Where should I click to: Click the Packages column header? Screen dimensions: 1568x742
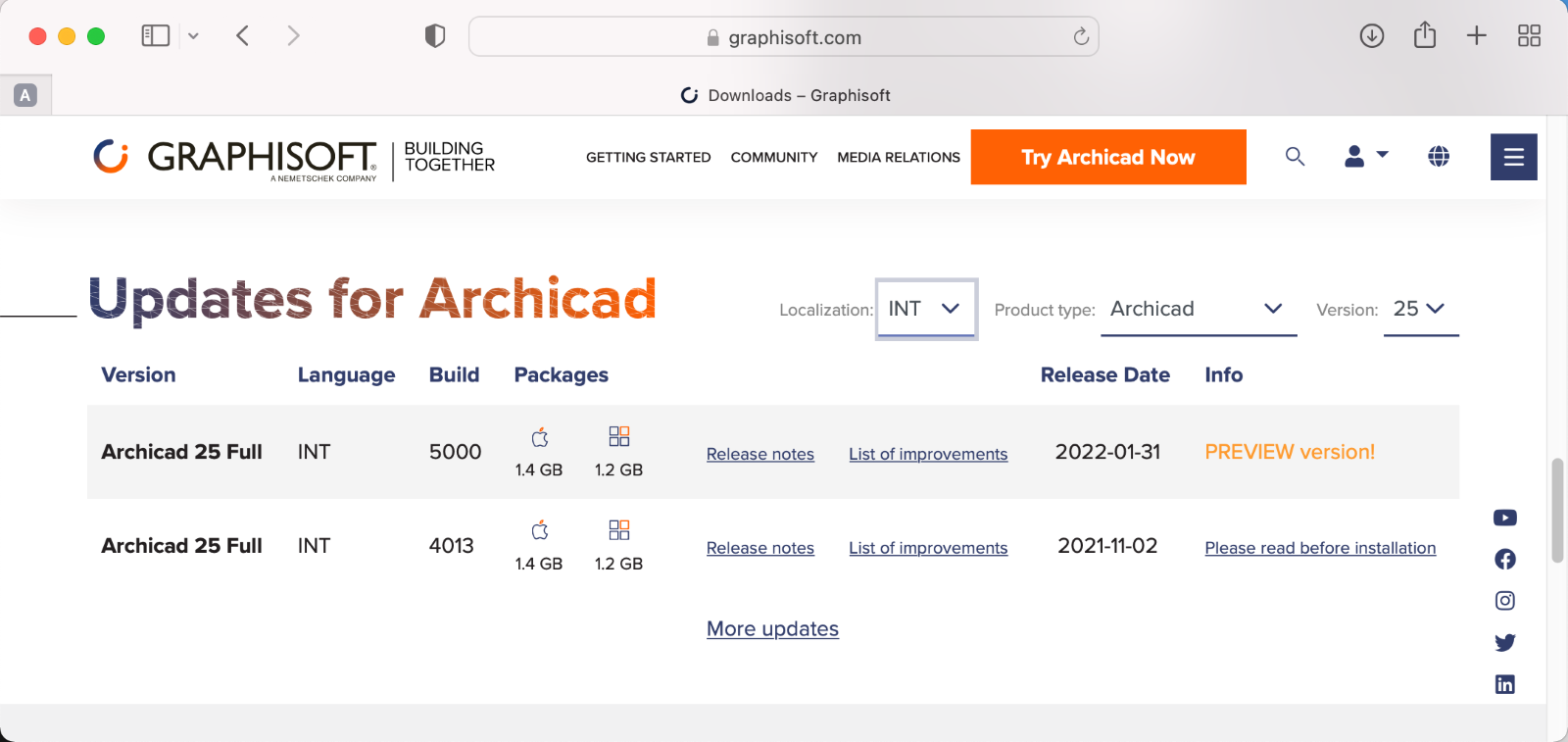point(562,374)
